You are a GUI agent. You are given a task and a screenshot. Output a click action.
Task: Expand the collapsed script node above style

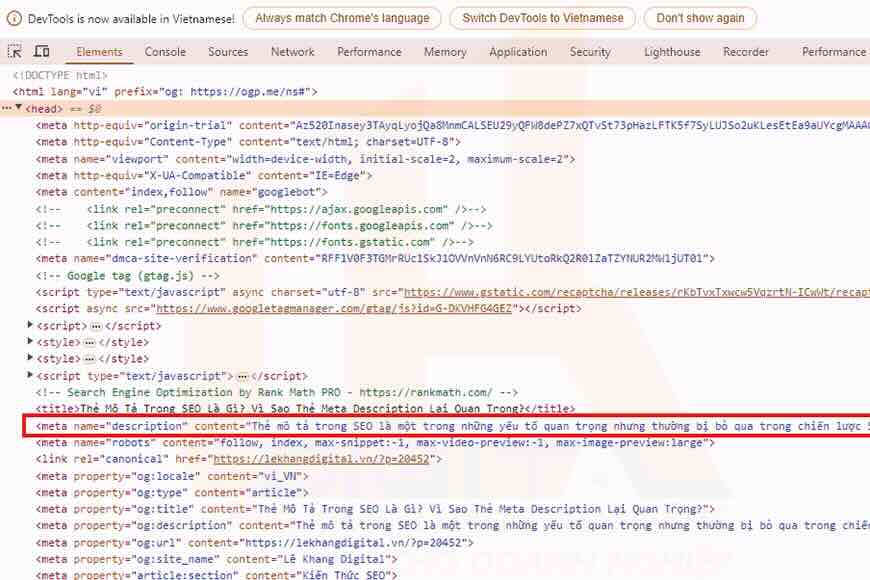(31, 325)
